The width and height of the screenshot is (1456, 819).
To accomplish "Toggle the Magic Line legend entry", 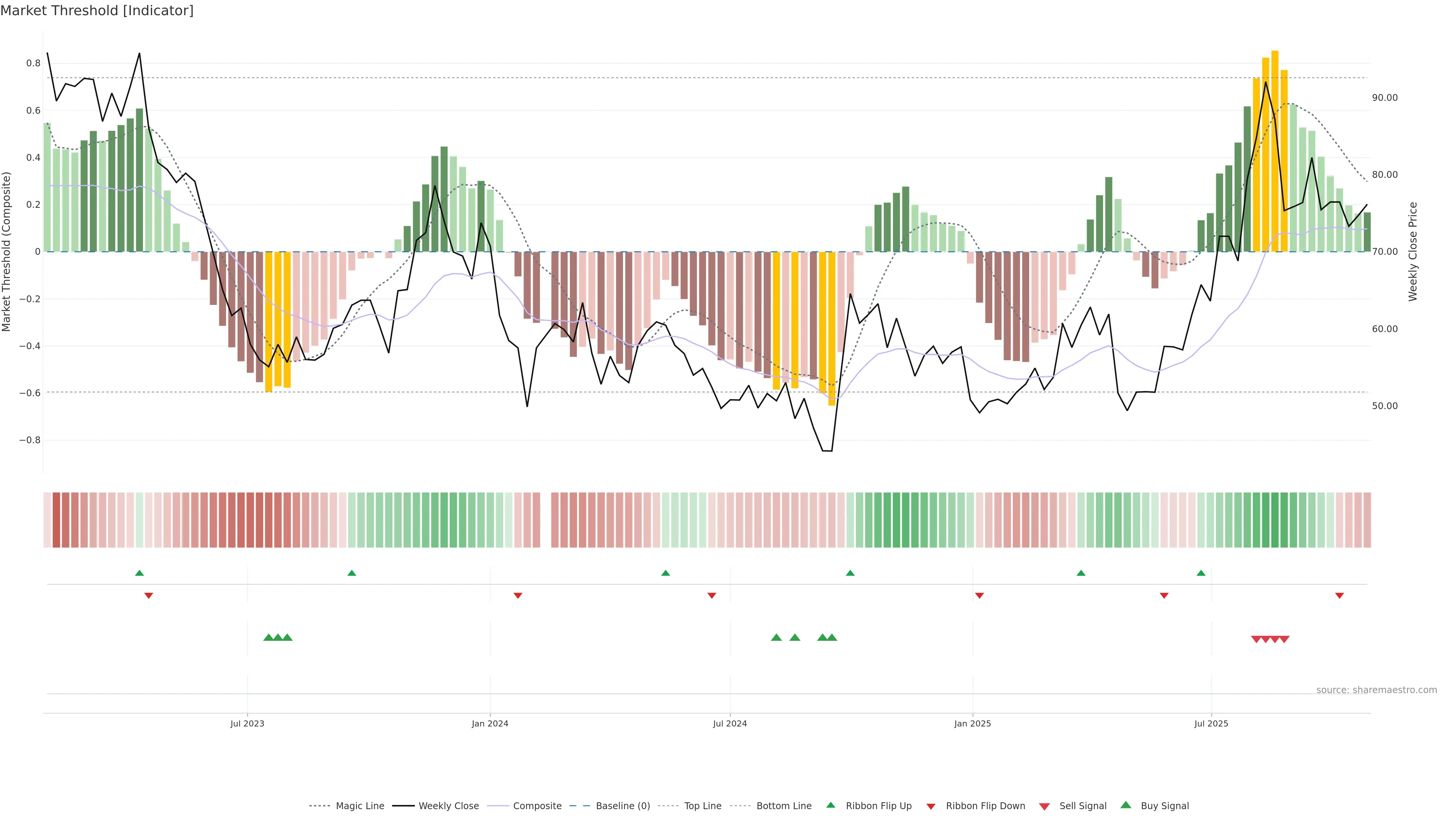I will point(359,806).
